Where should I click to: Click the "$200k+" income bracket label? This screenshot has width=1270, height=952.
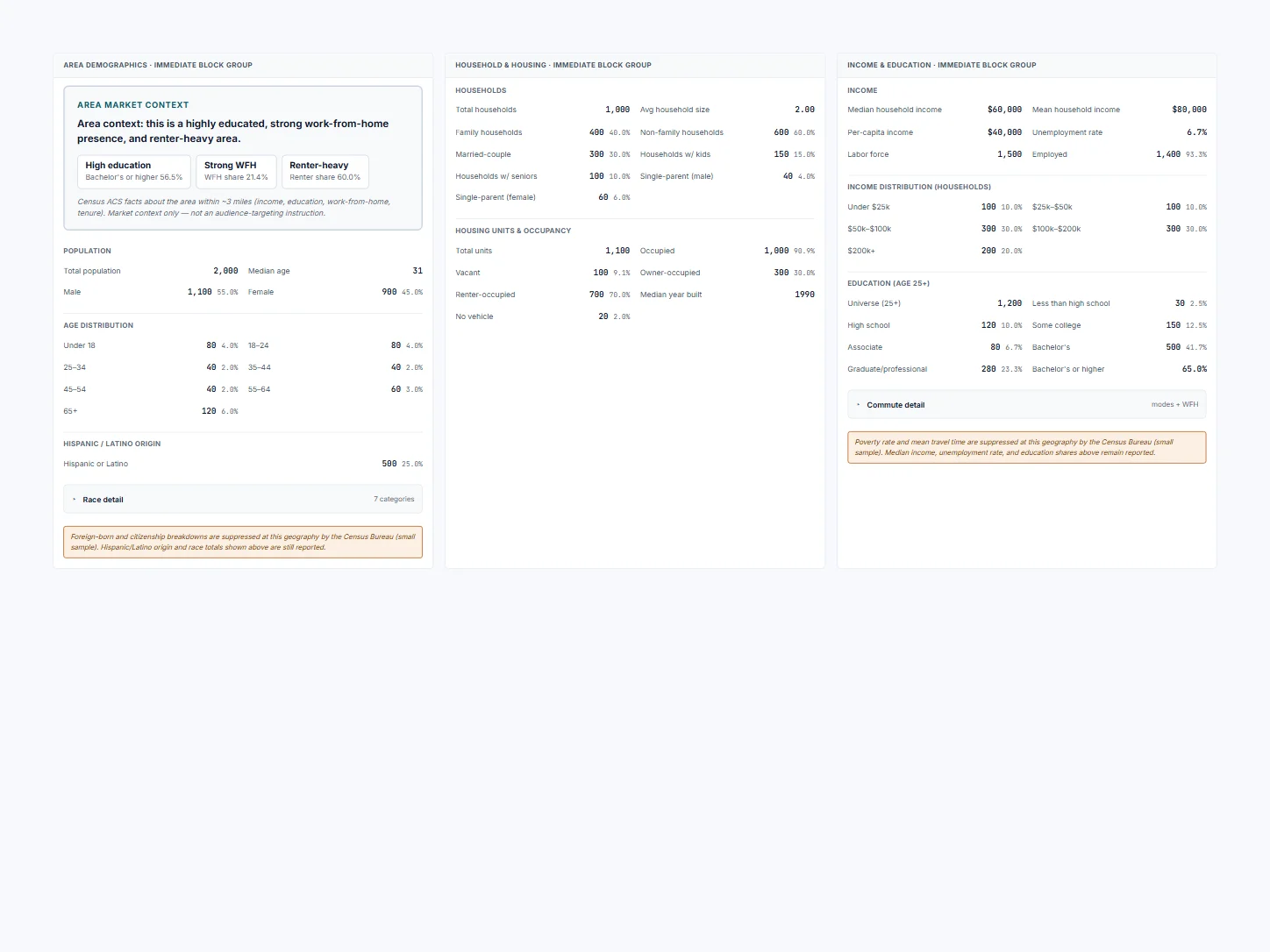[x=861, y=251]
